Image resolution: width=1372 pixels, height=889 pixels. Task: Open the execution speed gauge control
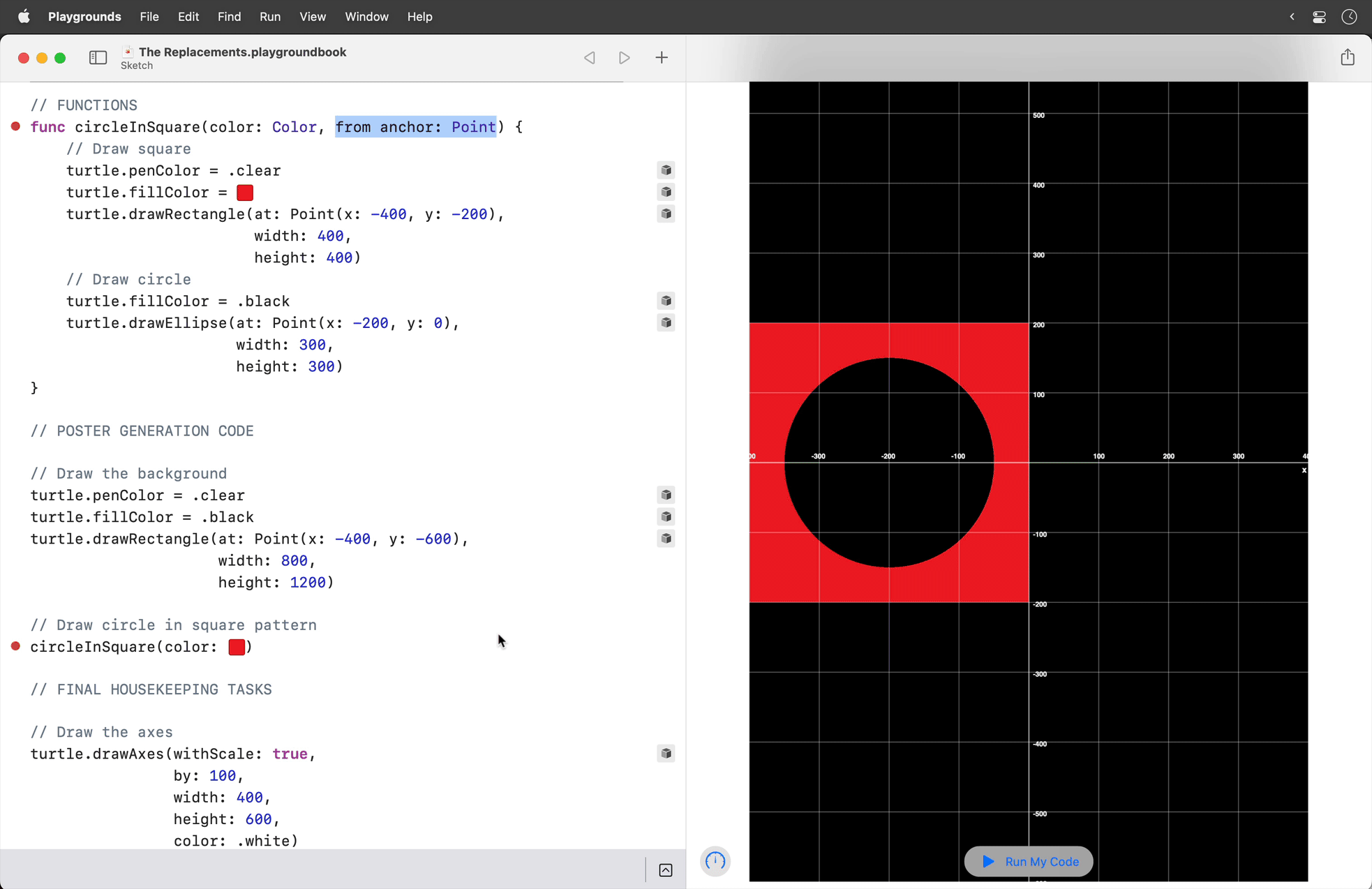pyautogui.click(x=715, y=861)
